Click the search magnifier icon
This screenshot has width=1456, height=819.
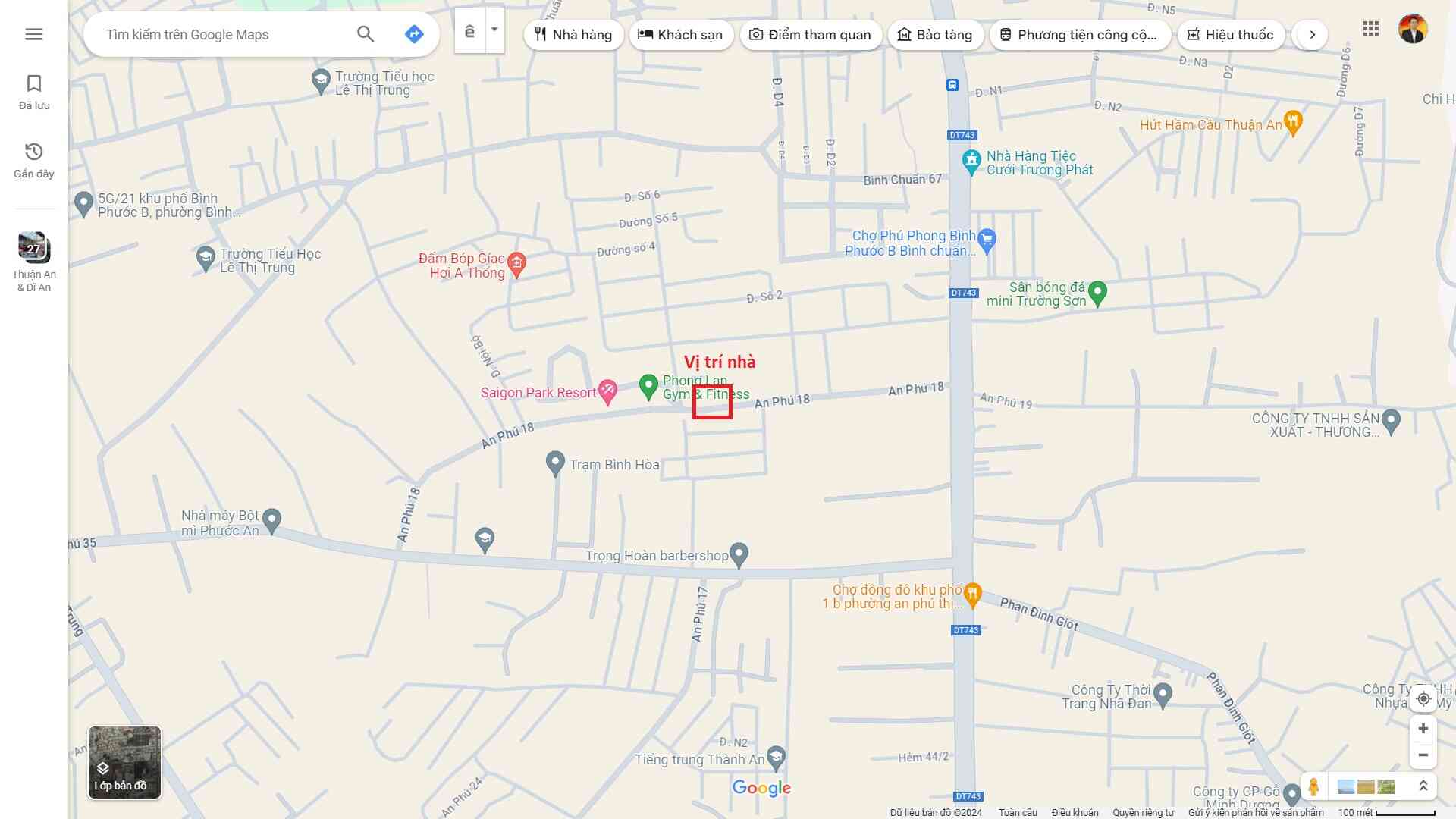[x=366, y=34]
